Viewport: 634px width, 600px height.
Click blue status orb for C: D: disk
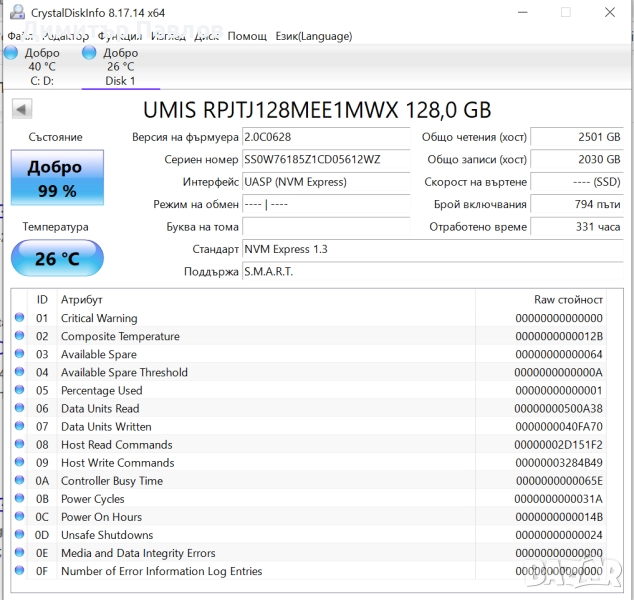(11, 53)
